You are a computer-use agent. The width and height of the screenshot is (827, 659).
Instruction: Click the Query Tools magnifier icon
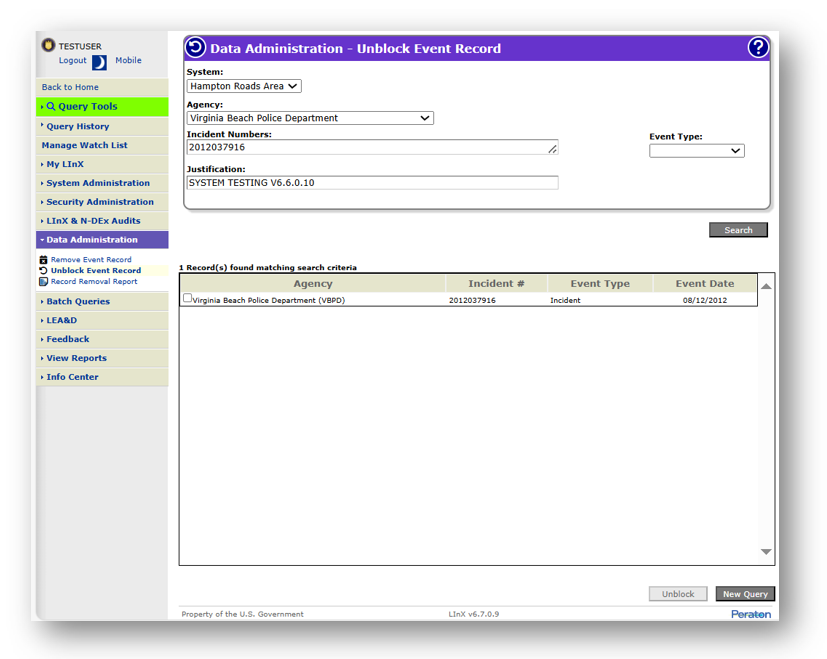pyautogui.click(x=51, y=107)
